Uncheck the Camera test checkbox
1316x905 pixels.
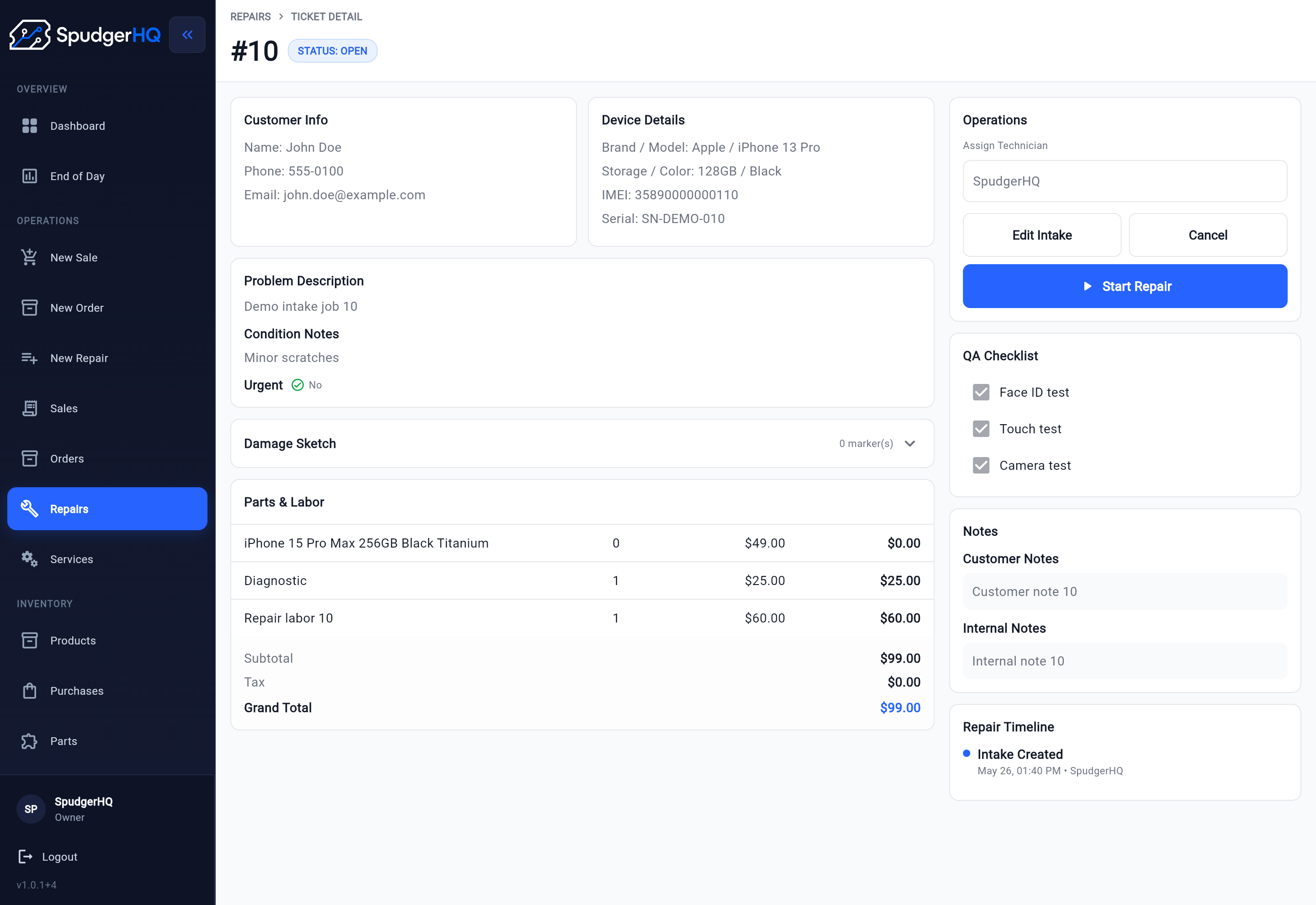981,466
